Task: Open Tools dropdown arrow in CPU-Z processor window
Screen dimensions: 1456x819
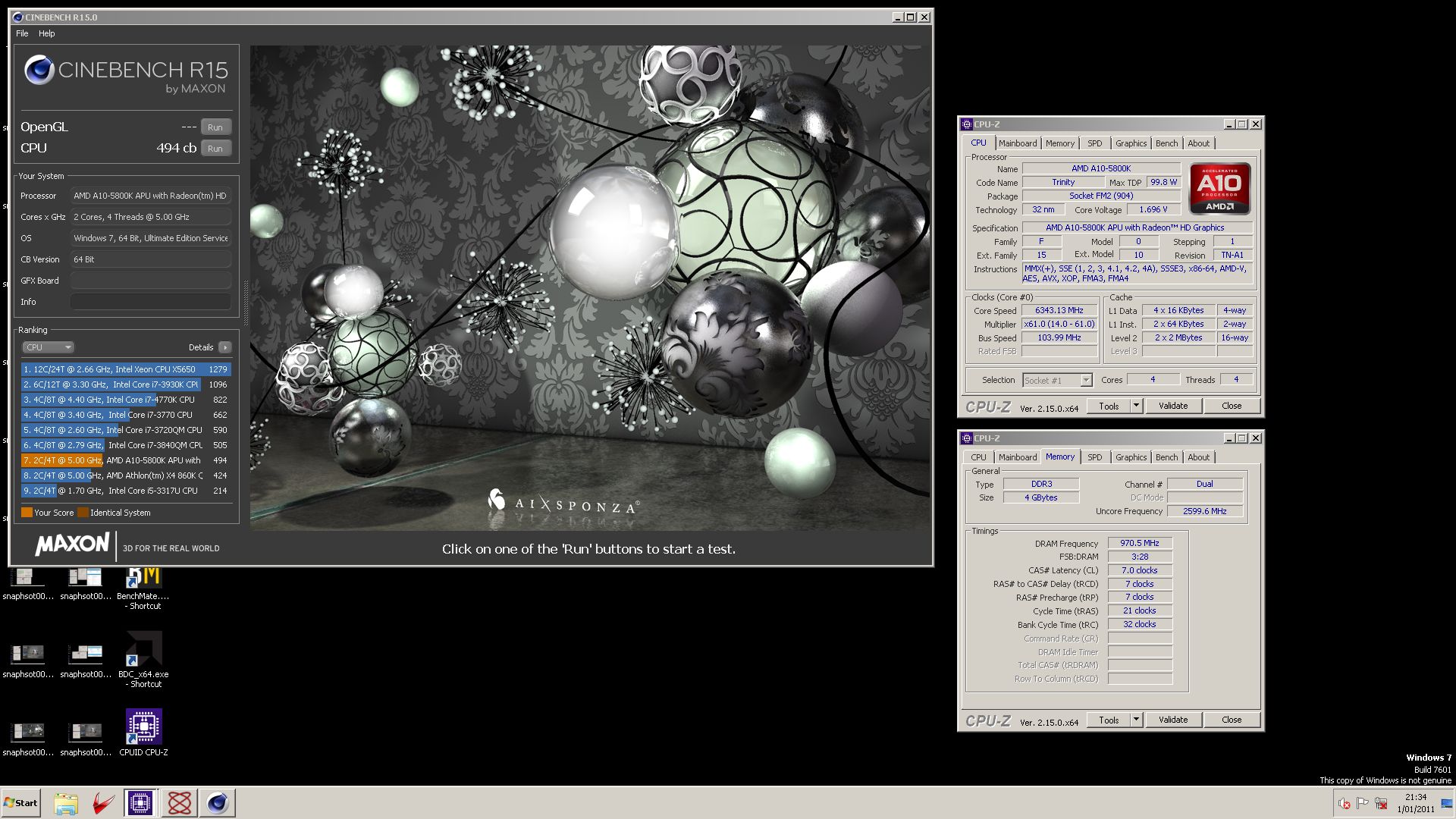Action: tap(1136, 406)
